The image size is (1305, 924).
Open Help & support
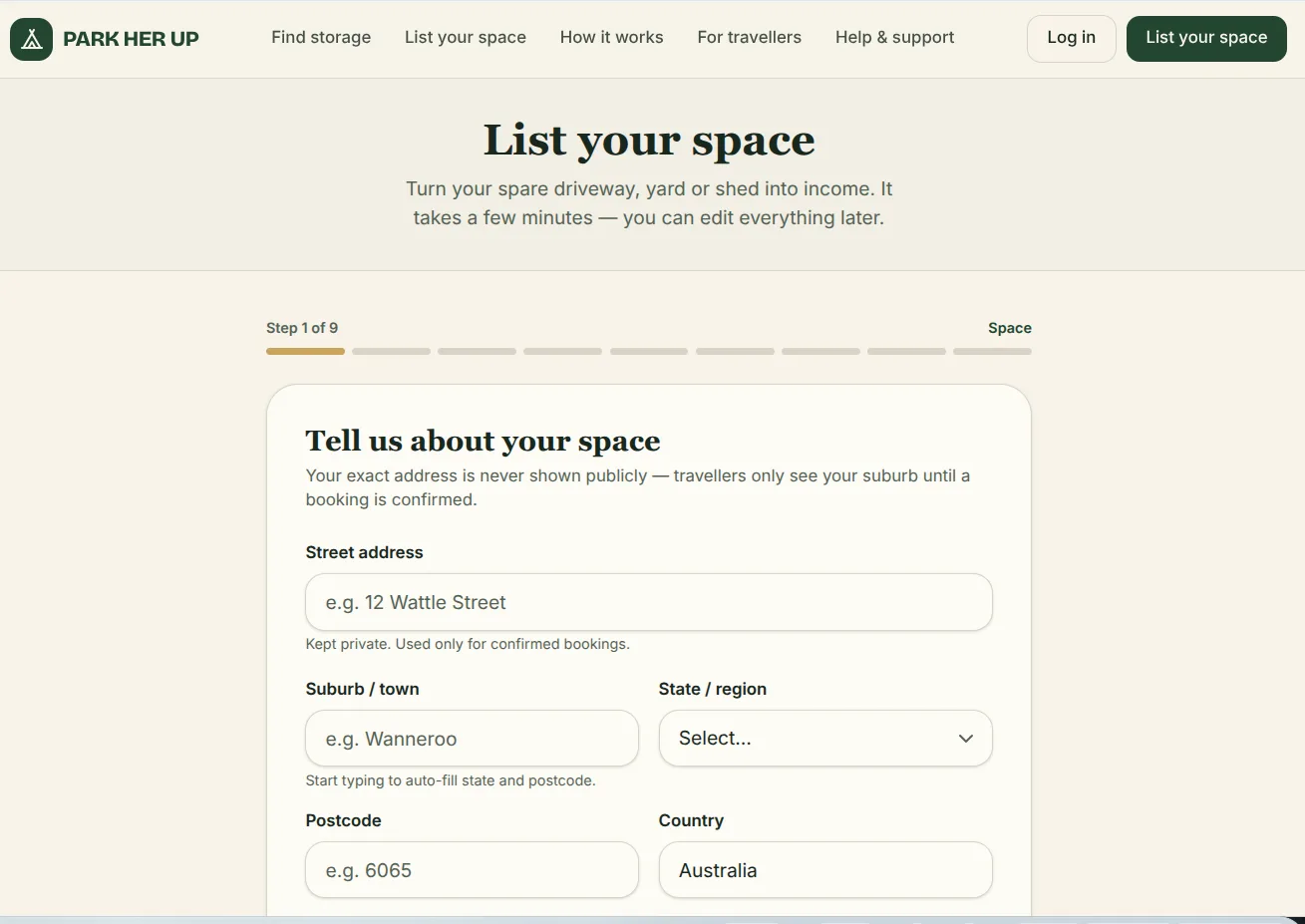tap(895, 37)
